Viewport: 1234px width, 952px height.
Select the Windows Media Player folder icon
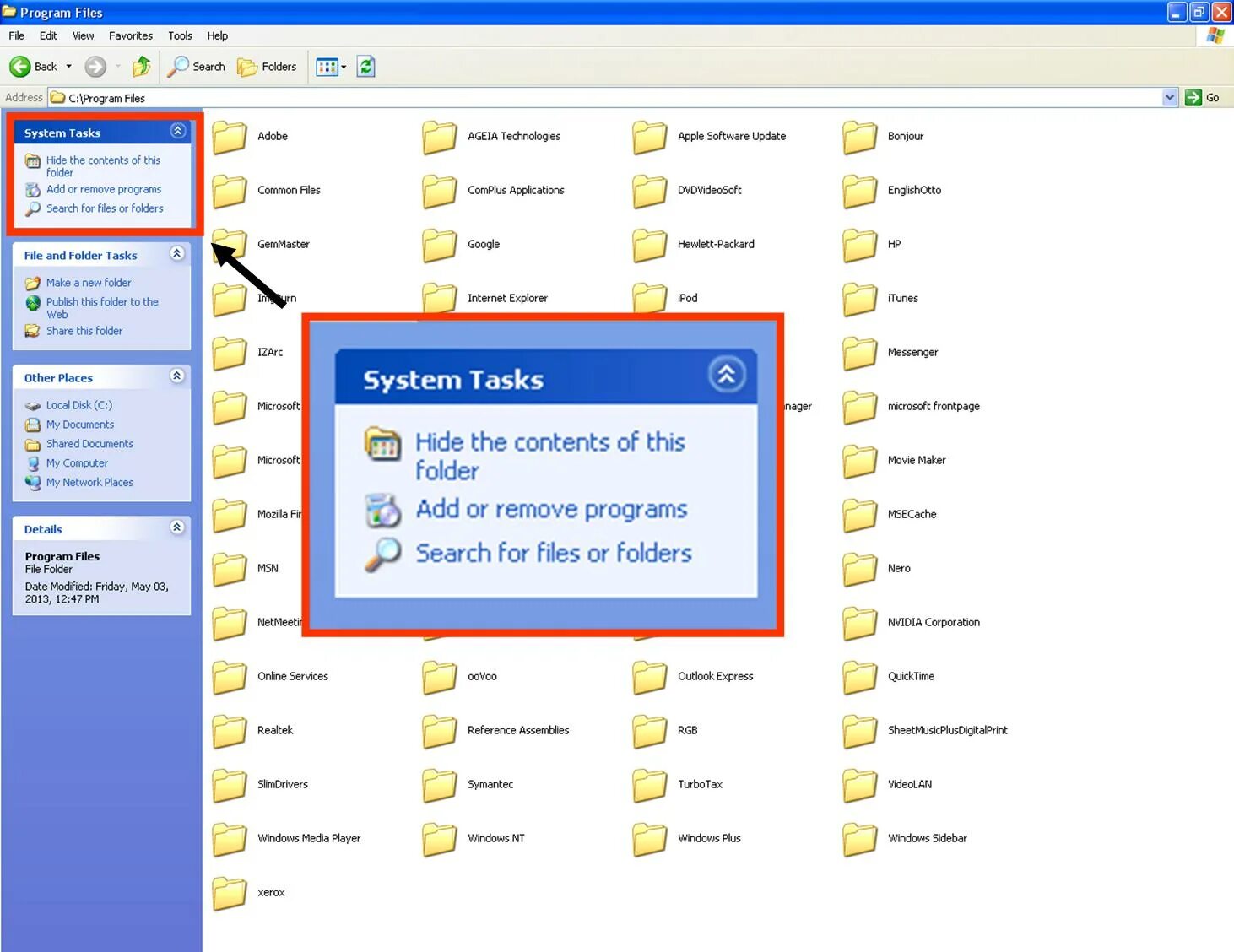230,839
